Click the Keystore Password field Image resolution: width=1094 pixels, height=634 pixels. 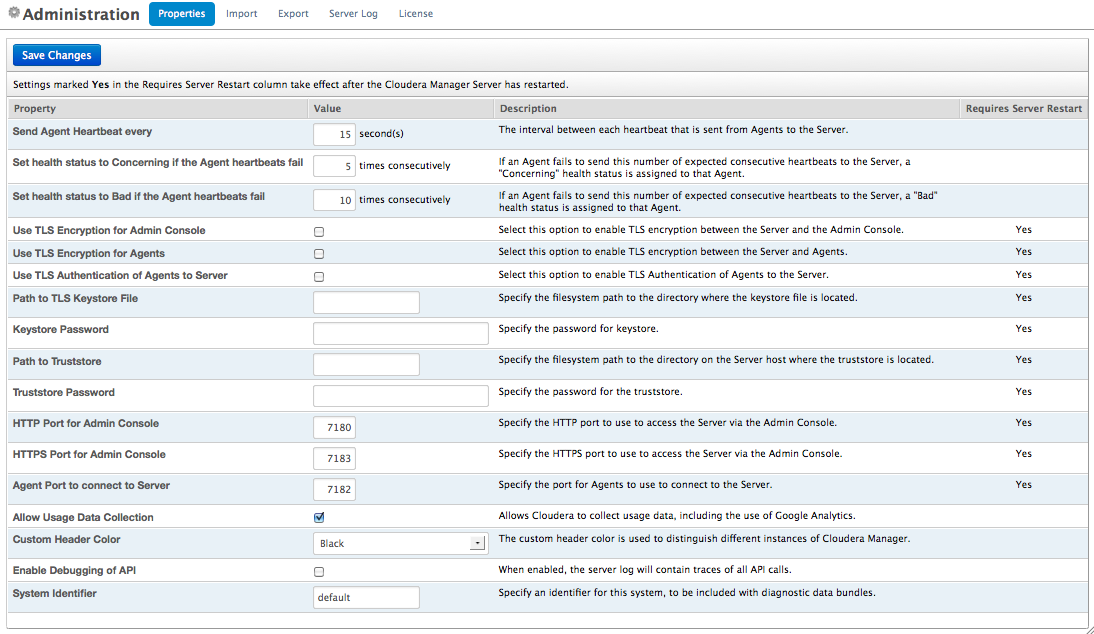click(x=400, y=333)
